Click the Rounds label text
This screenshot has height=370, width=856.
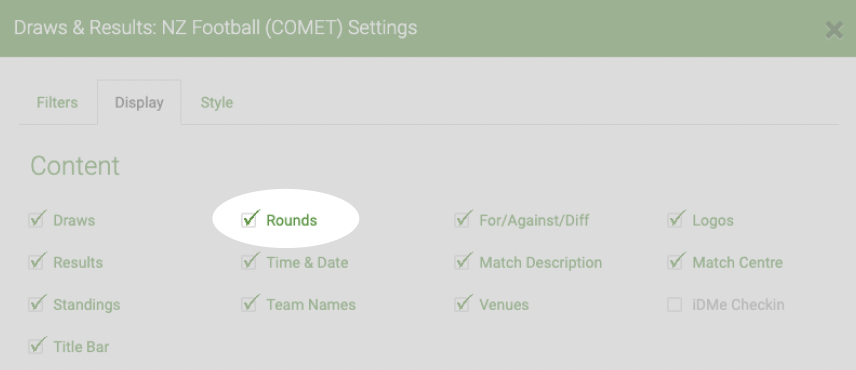click(292, 220)
